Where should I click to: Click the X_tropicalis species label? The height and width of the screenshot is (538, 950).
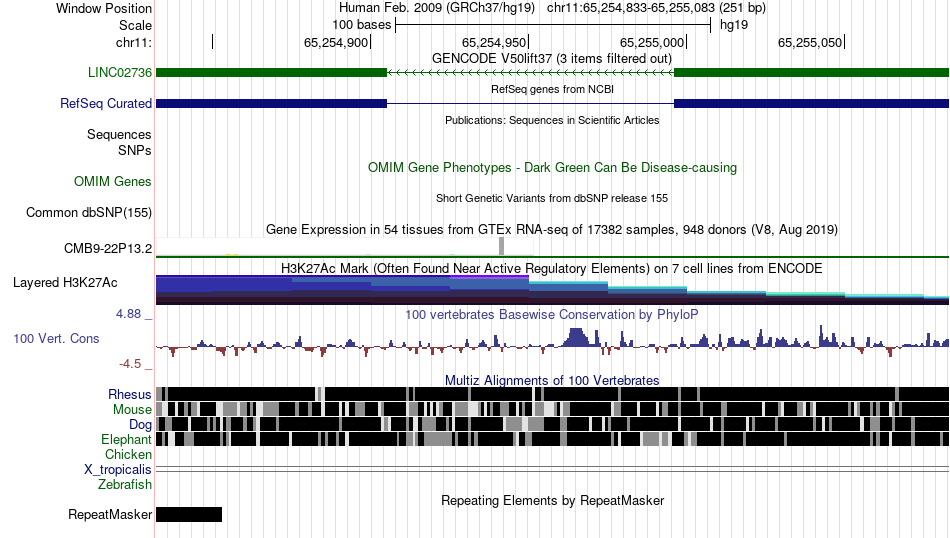point(118,470)
